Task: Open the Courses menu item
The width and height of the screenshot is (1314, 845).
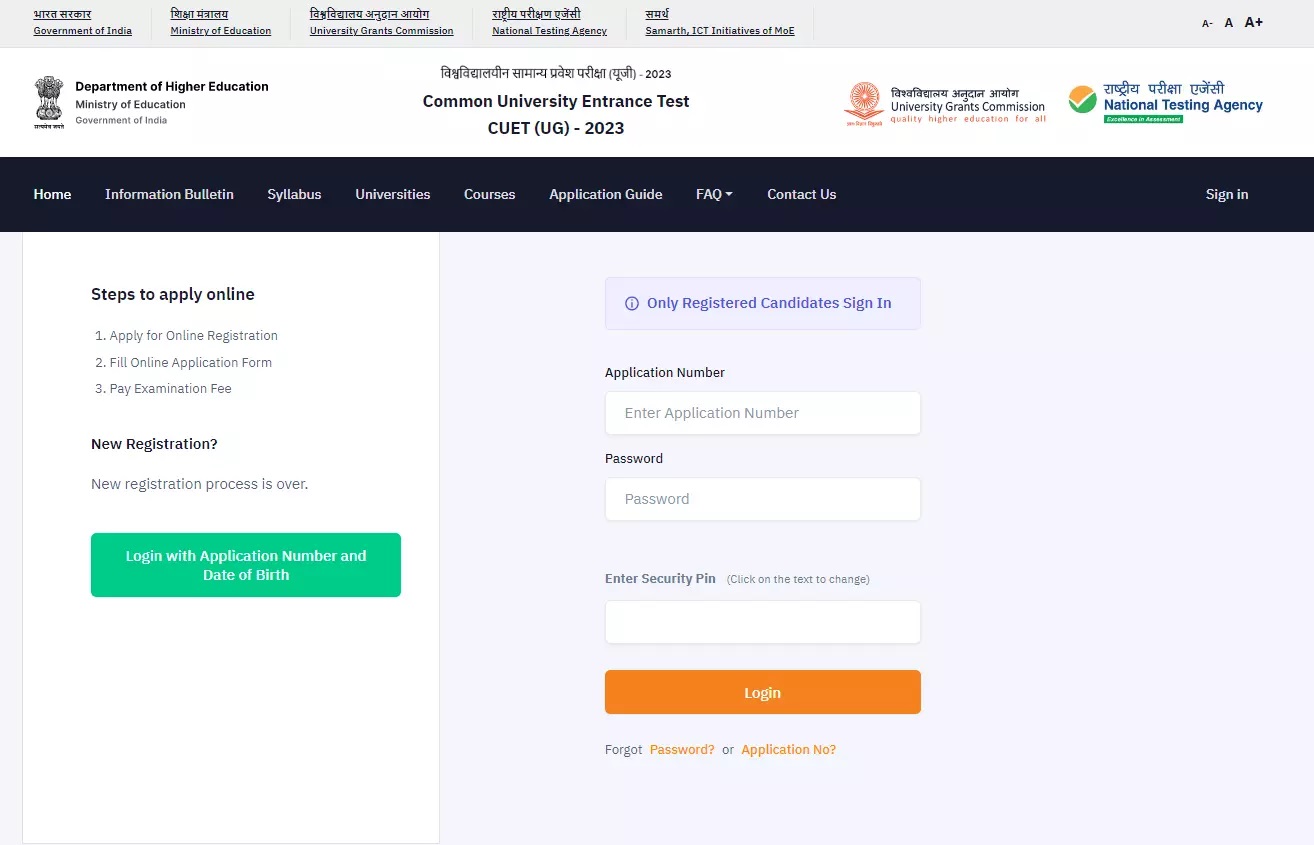Action: click(490, 194)
